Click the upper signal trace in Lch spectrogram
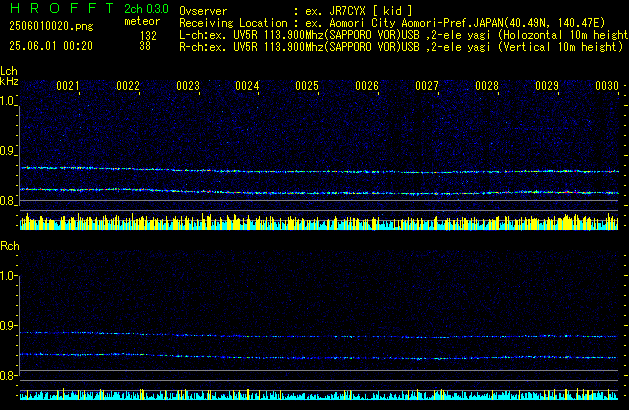This screenshot has width=629, height=410. (x=319, y=170)
